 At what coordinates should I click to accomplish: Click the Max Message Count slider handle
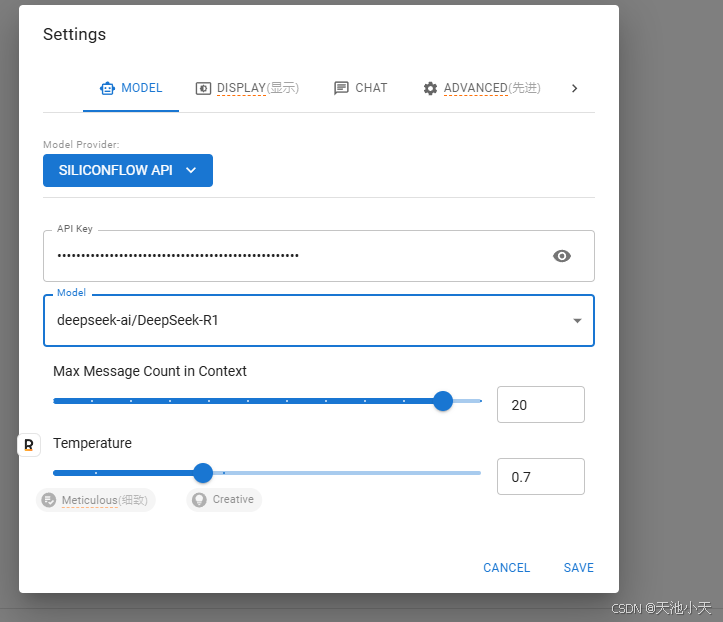coord(443,401)
